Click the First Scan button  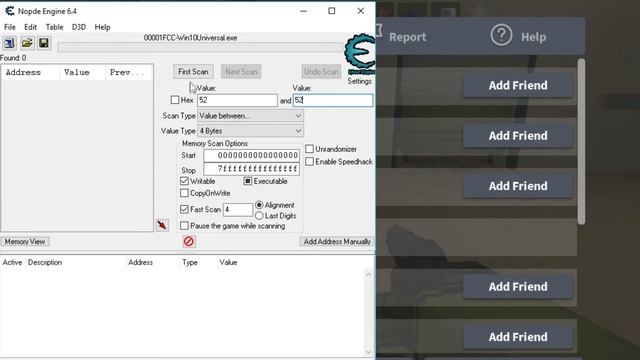pos(193,71)
